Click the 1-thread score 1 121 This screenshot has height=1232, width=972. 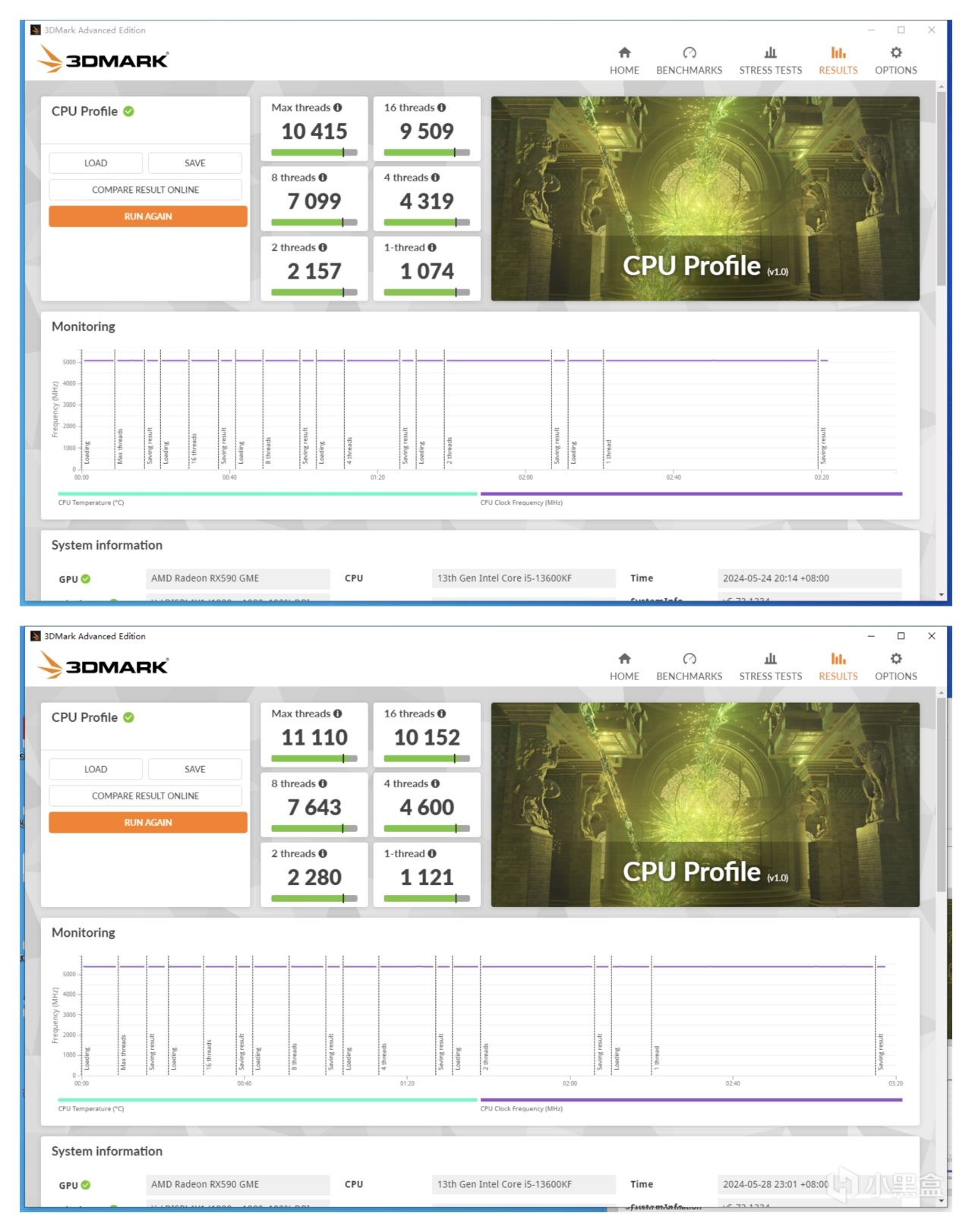pos(427,878)
